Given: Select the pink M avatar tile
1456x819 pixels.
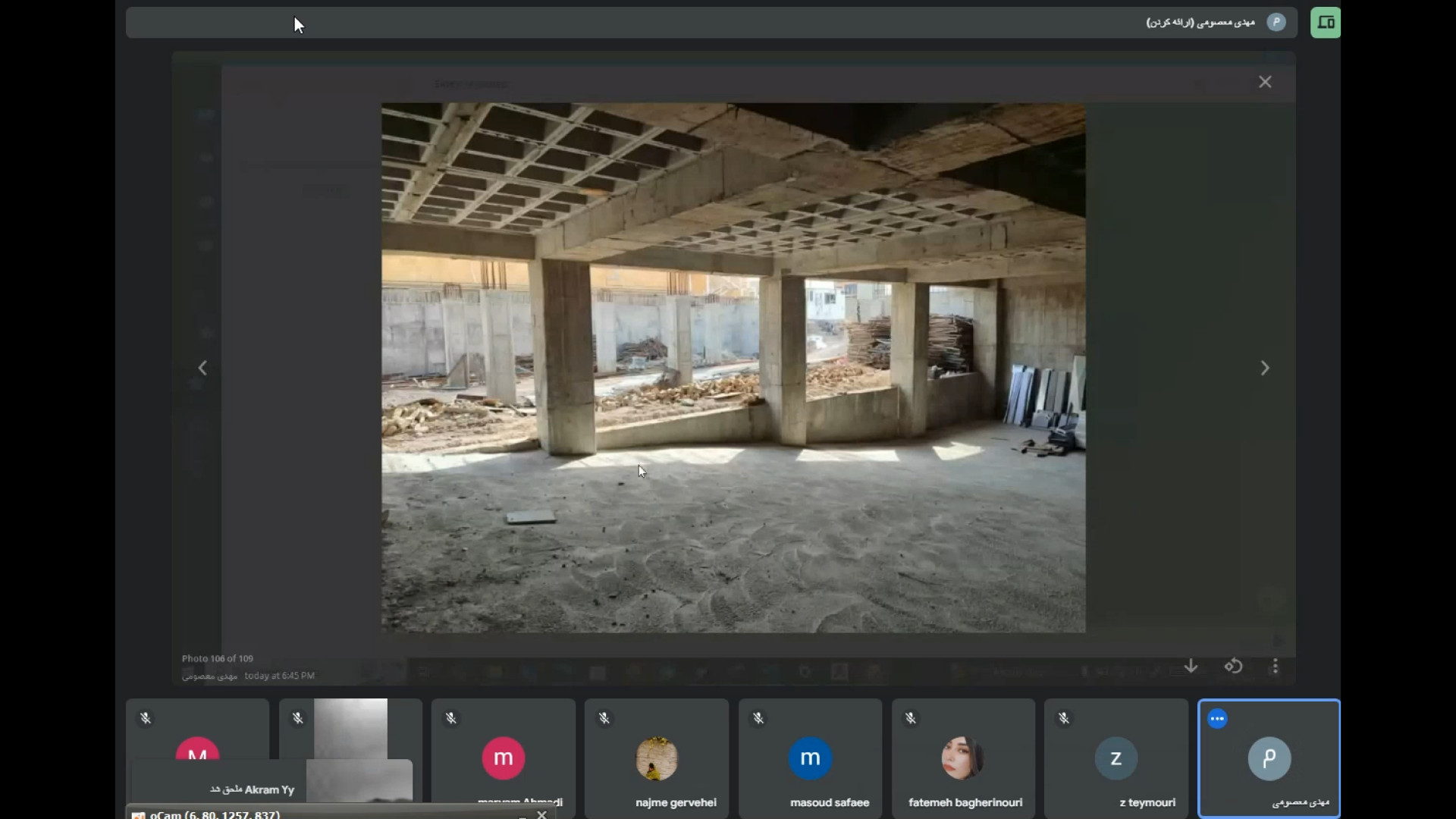Looking at the screenshot, I should (x=197, y=730).
